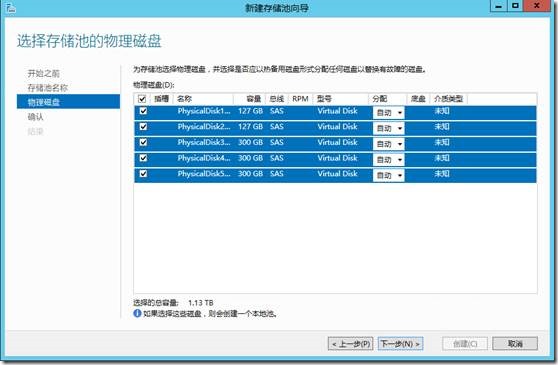The width and height of the screenshot is (558, 365).
Task: Sort by the 名称 column header
Action: [x=203, y=99]
